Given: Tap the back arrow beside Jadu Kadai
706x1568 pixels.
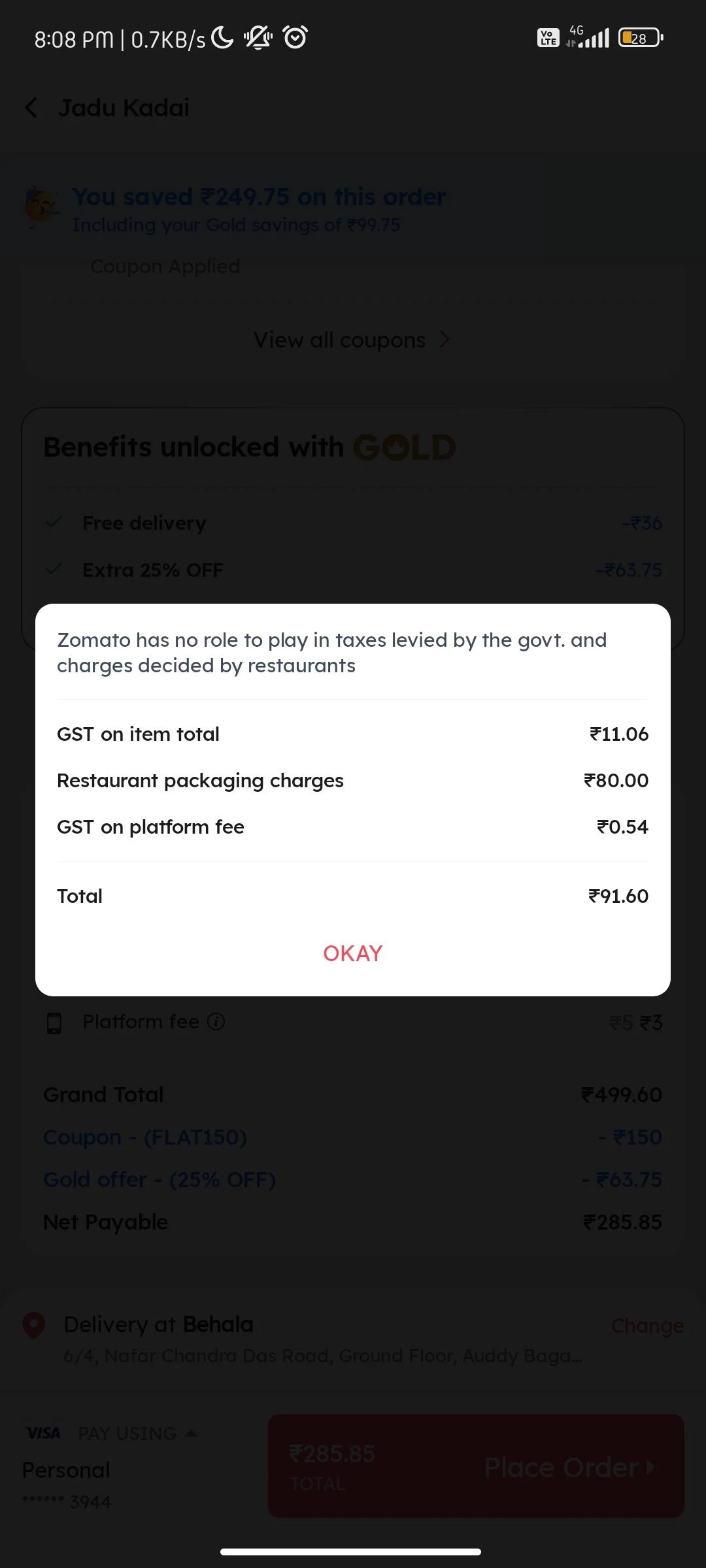Looking at the screenshot, I should point(31,108).
